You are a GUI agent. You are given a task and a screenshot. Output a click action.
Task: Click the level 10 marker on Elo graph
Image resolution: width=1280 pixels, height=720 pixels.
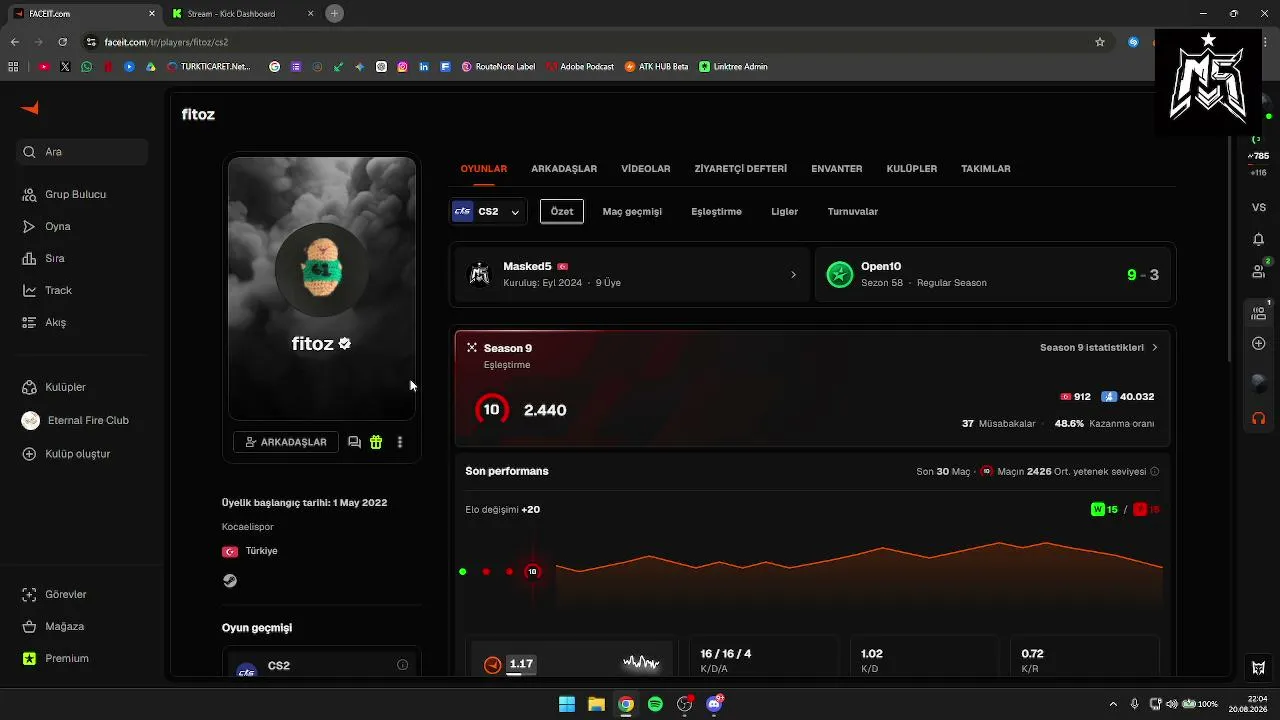(533, 572)
